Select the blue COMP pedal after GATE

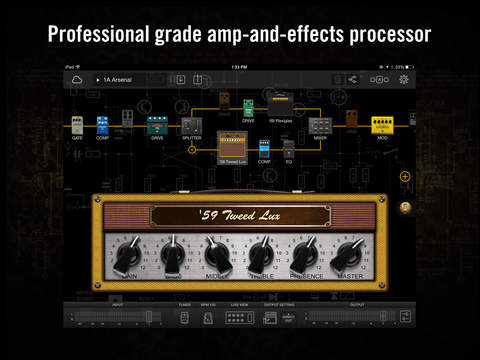point(102,125)
